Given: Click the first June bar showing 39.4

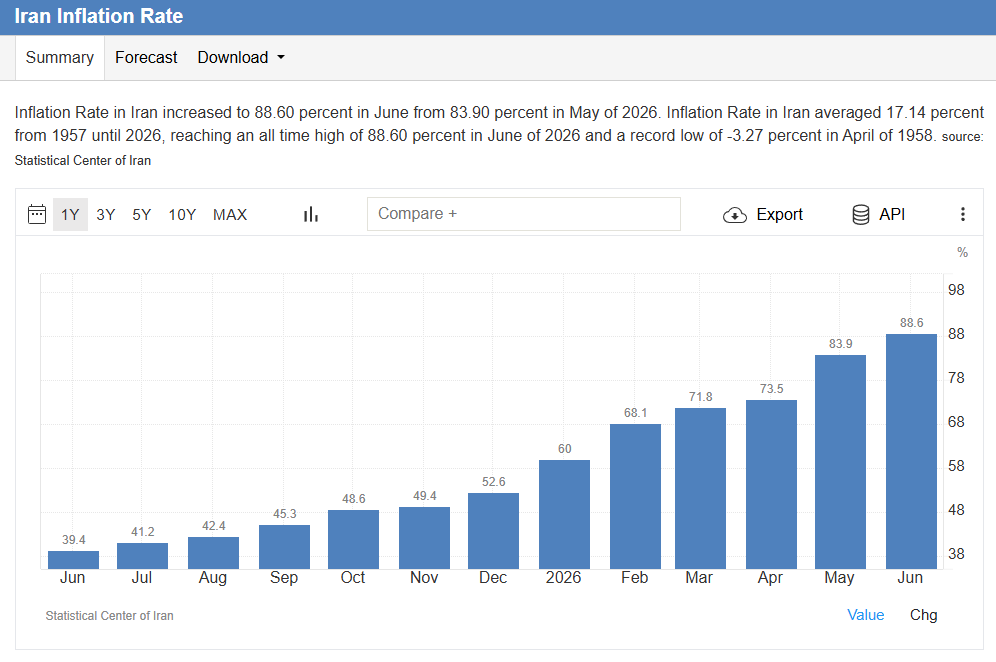Looking at the screenshot, I should 74,560.
